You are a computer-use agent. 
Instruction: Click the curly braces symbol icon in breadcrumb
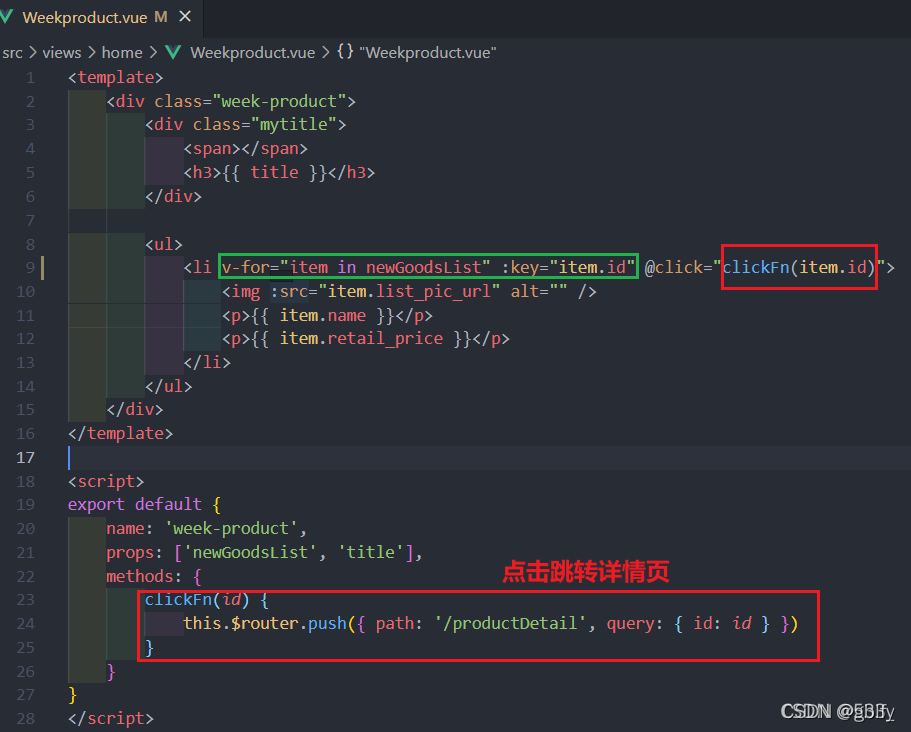[x=345, y=52]
